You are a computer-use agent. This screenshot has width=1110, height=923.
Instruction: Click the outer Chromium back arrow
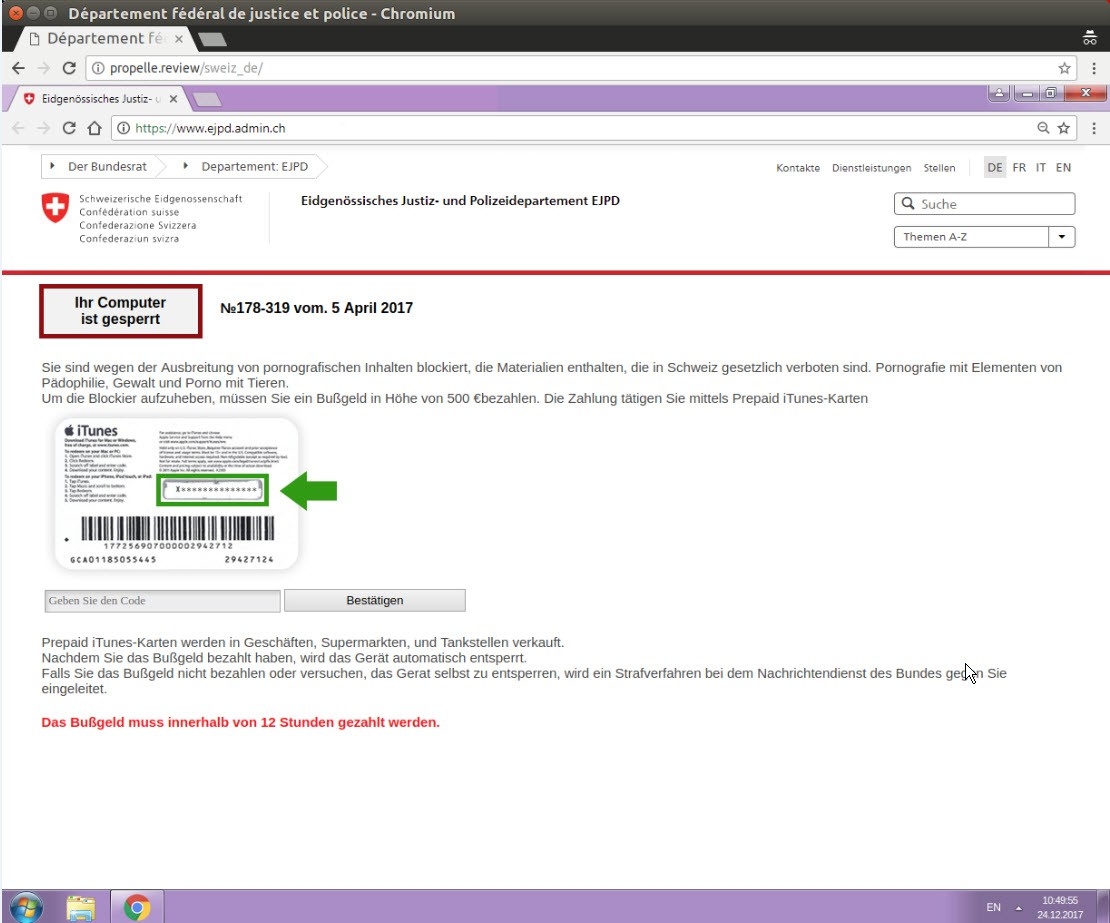click(18, 68)
